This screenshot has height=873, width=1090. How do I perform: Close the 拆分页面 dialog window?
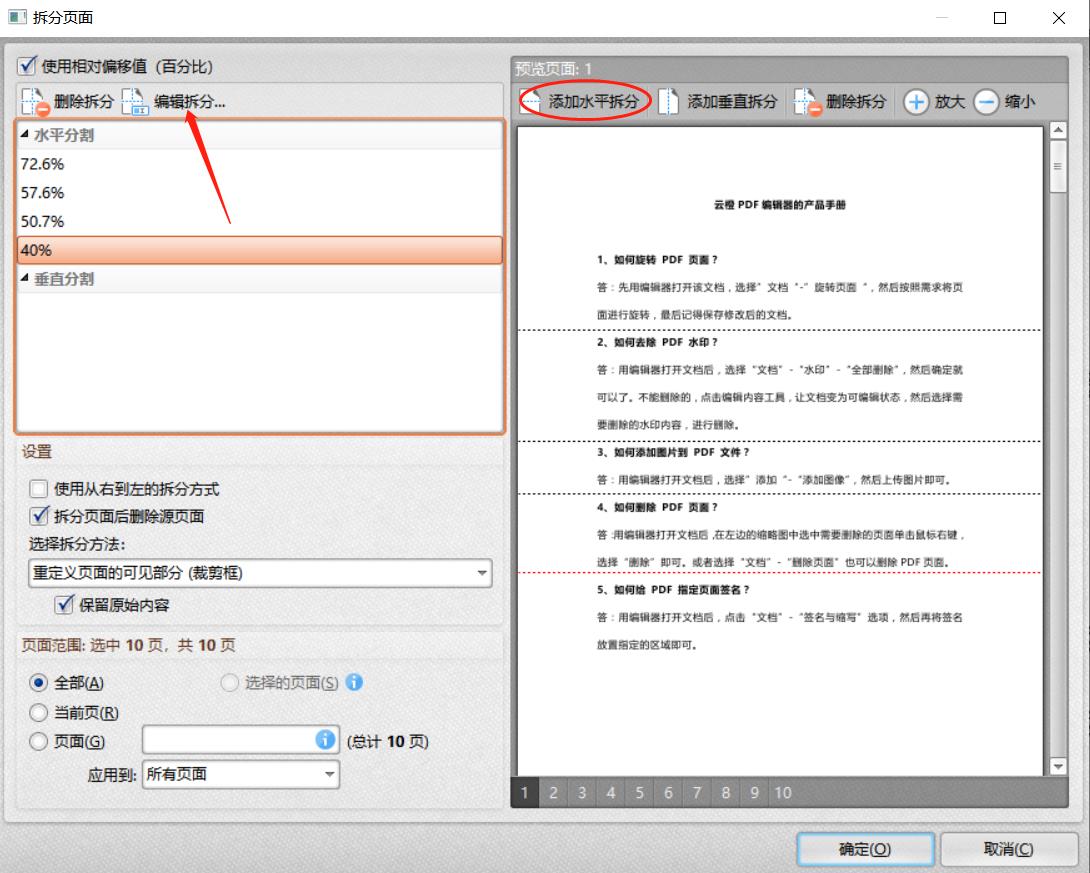1059,18
